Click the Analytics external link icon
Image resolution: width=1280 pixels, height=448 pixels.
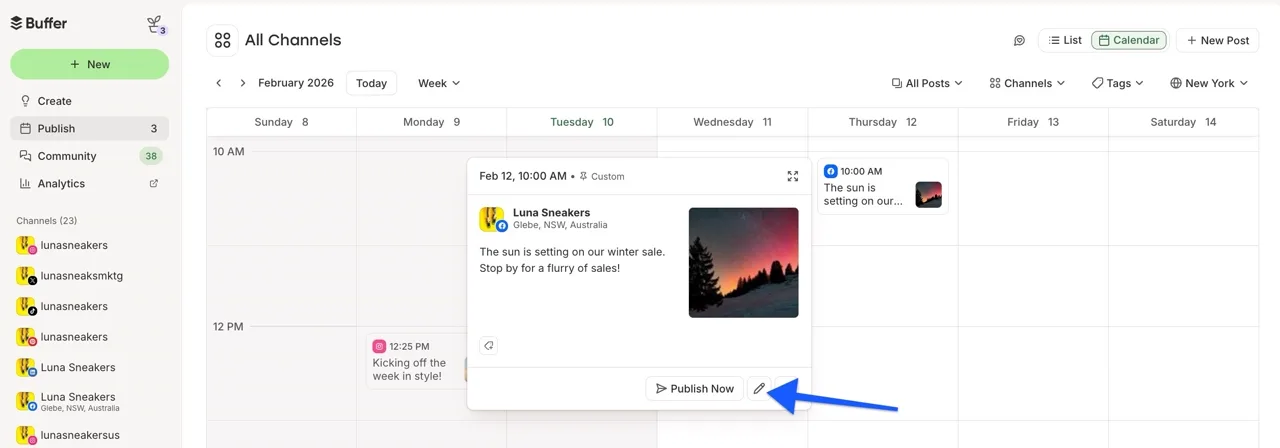pos(153,183)
